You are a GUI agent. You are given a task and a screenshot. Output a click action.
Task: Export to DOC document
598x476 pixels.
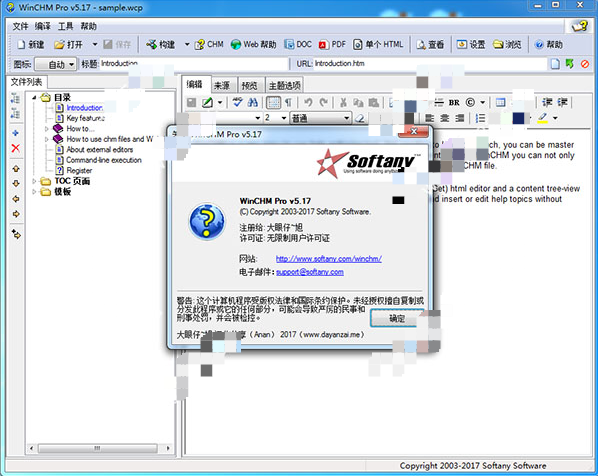tap(298, 45)
